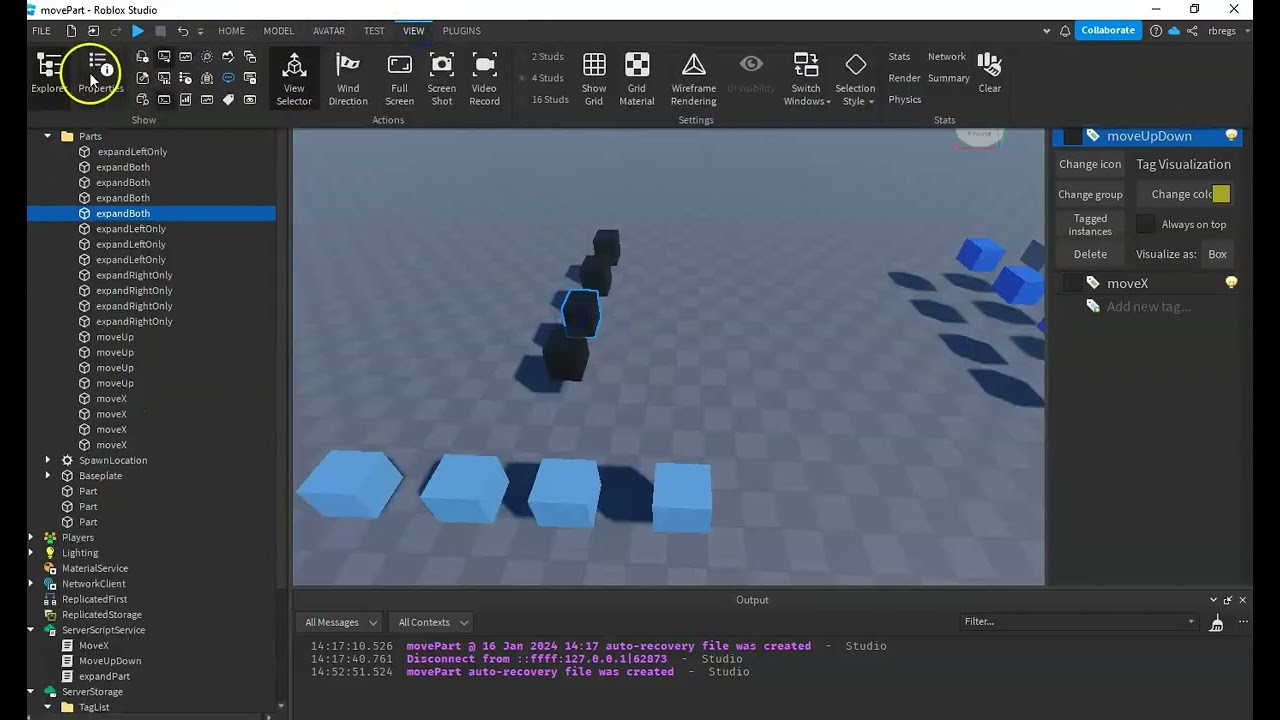Click the Stop button in quick access bar
The width and height of the screenshot is (1280, 720).
tap(160, 31)
